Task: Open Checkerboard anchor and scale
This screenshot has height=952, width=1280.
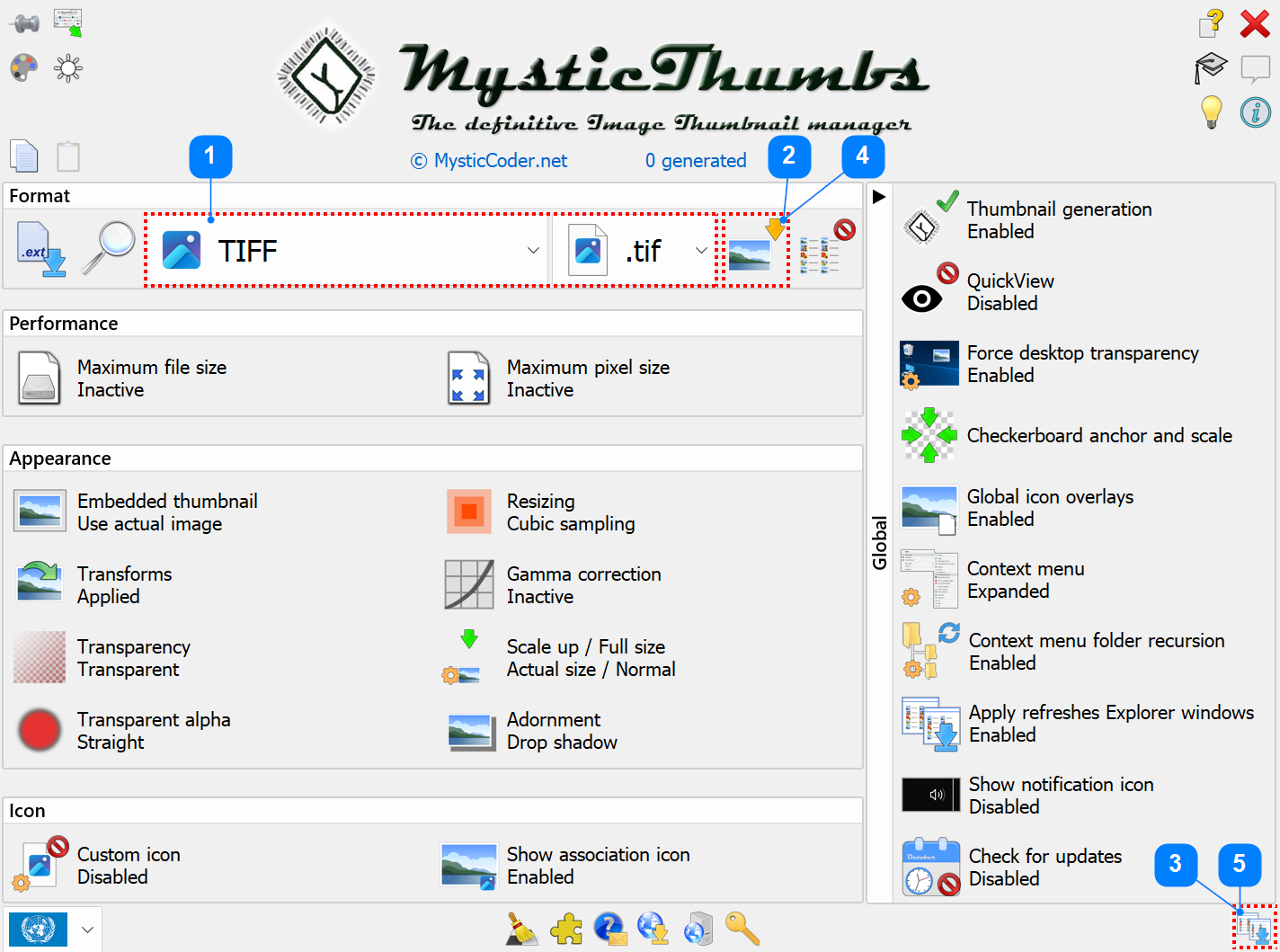Action: click(x=1066, y=435)
